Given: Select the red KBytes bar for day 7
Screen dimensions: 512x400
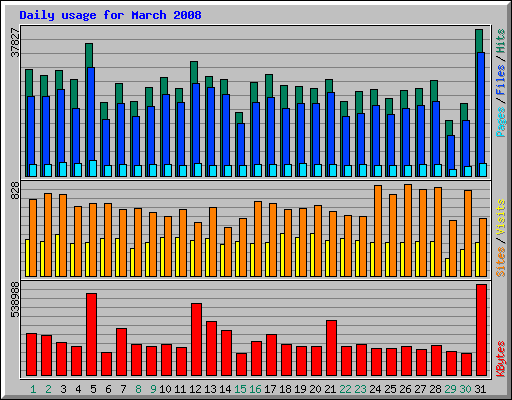Looking at the screenshot, I should pos(122,352).
